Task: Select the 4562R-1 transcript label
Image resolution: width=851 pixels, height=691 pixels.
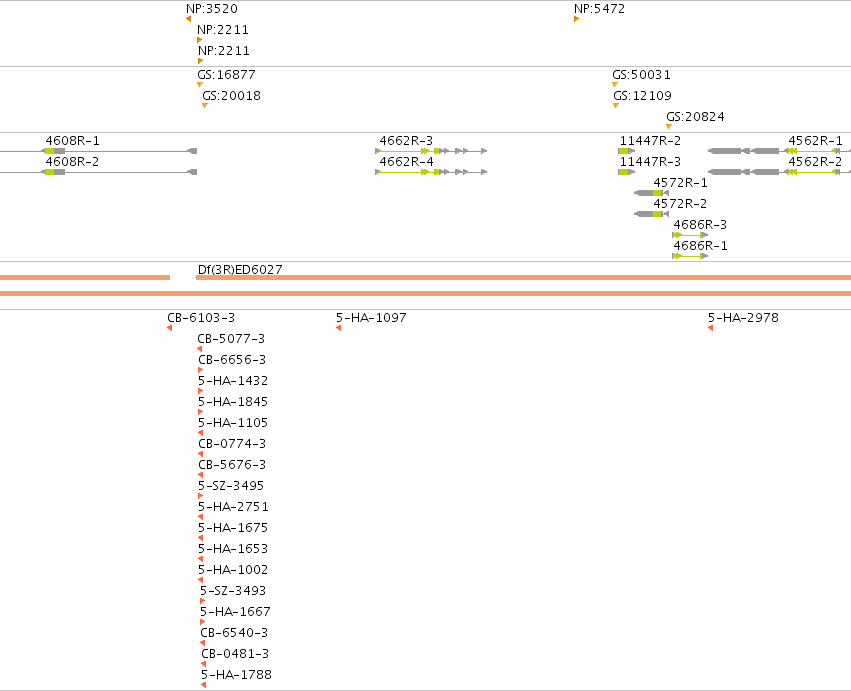Action: coord(815,141)
